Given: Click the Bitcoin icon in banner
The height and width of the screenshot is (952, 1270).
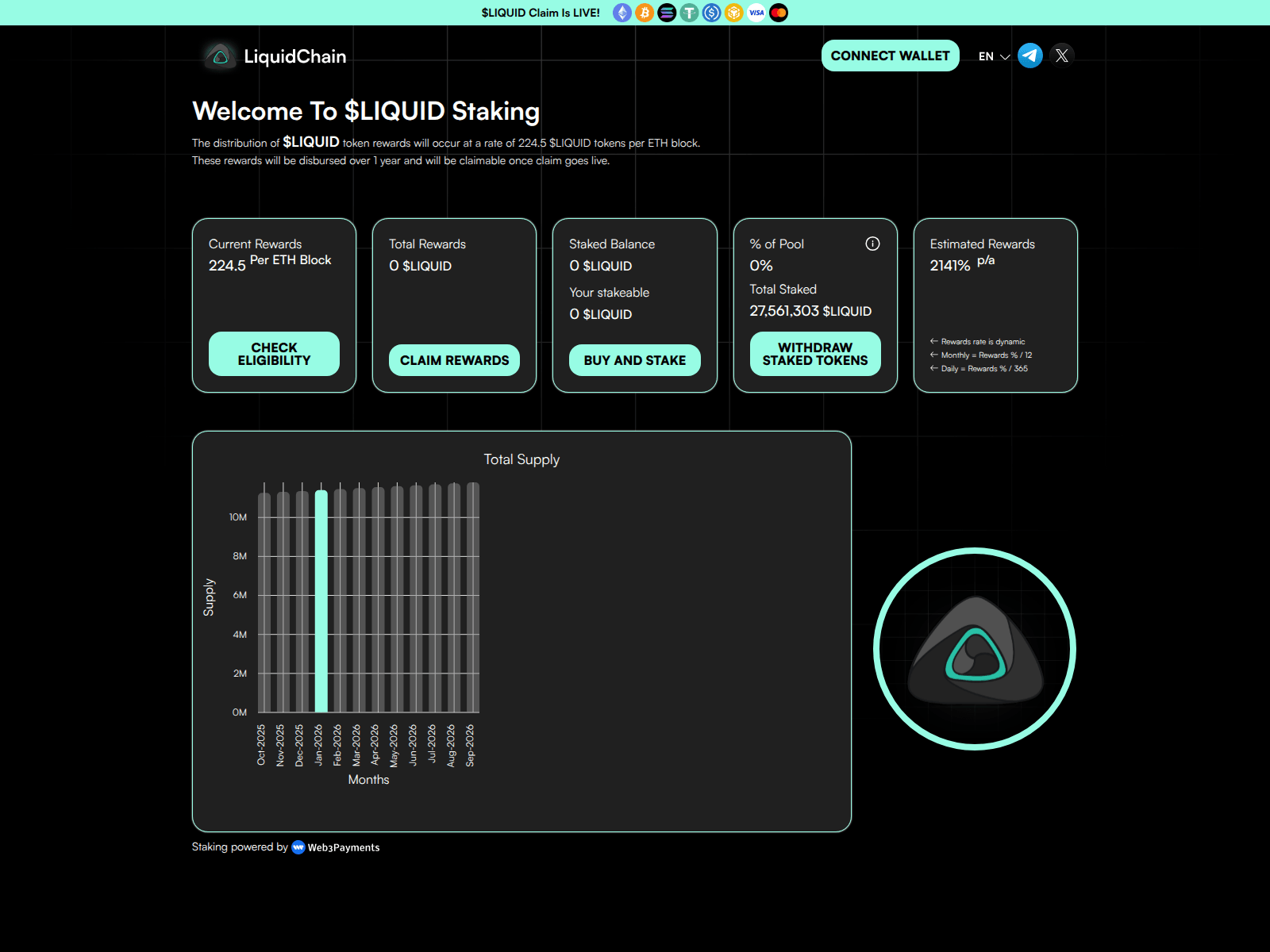Looking at the screenshot, I should (645, 13).
